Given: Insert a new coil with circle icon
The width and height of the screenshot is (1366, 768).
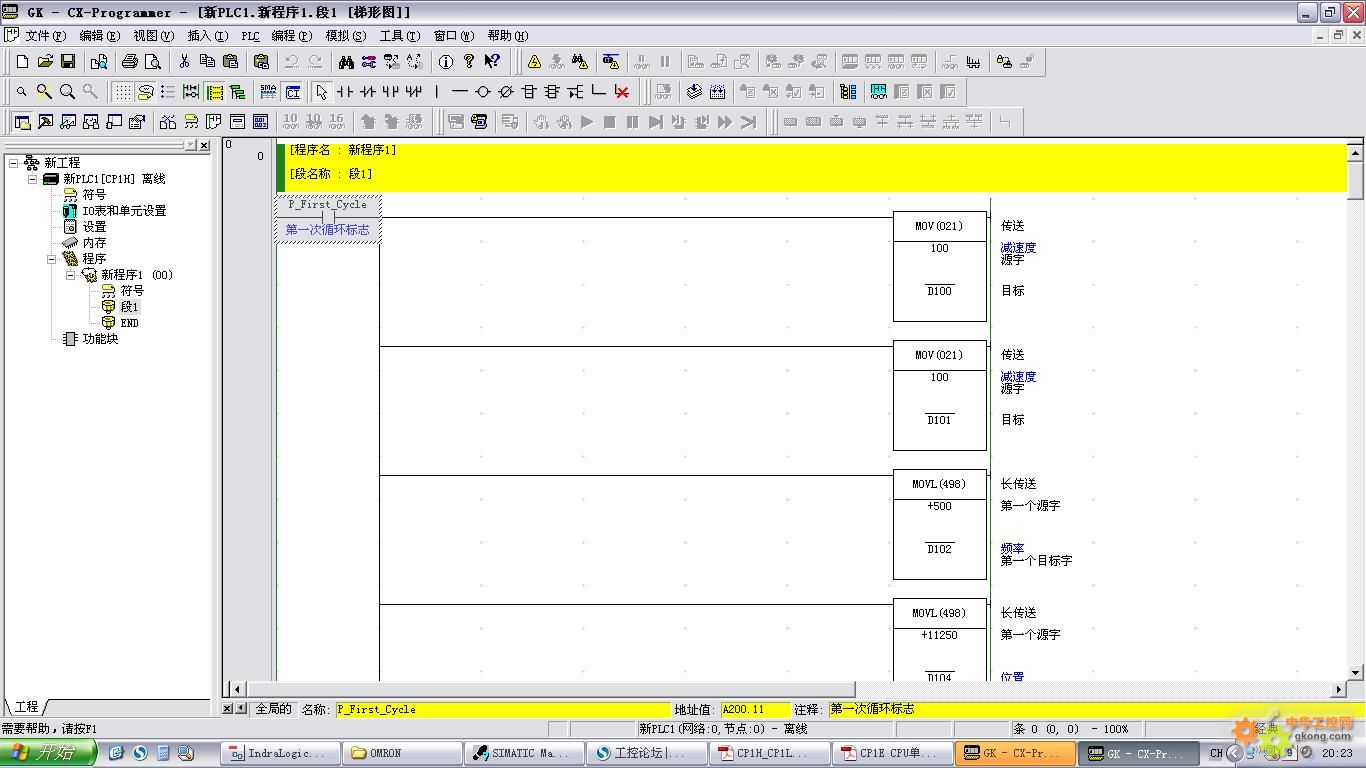Looking at the screenshot, I should click(483, 92).
